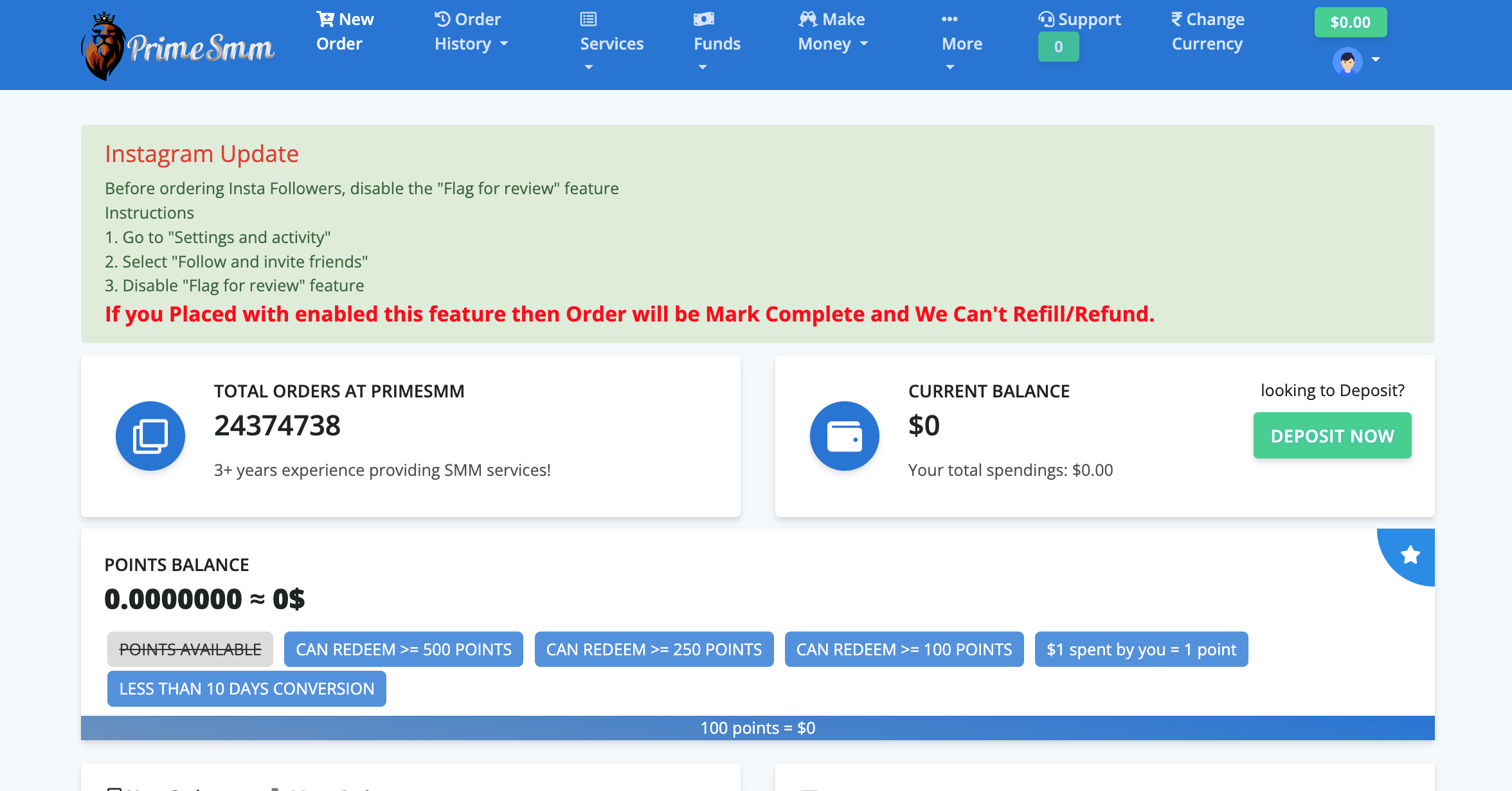Click the blue star corner badge

1410,554
